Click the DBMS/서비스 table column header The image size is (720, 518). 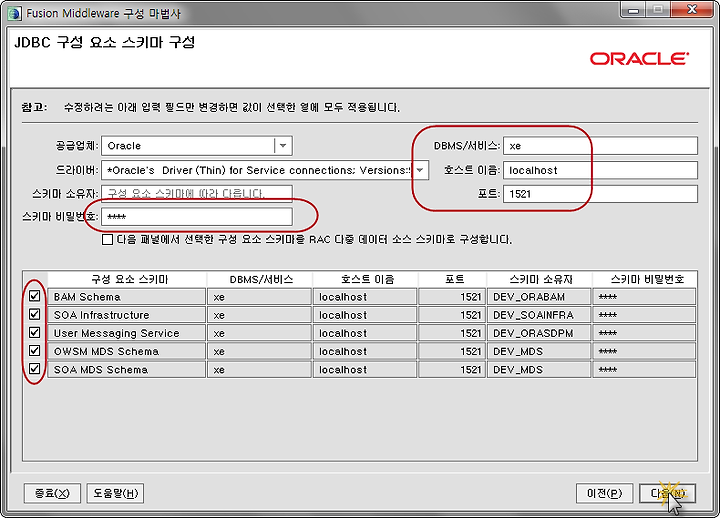click(260, 279)
